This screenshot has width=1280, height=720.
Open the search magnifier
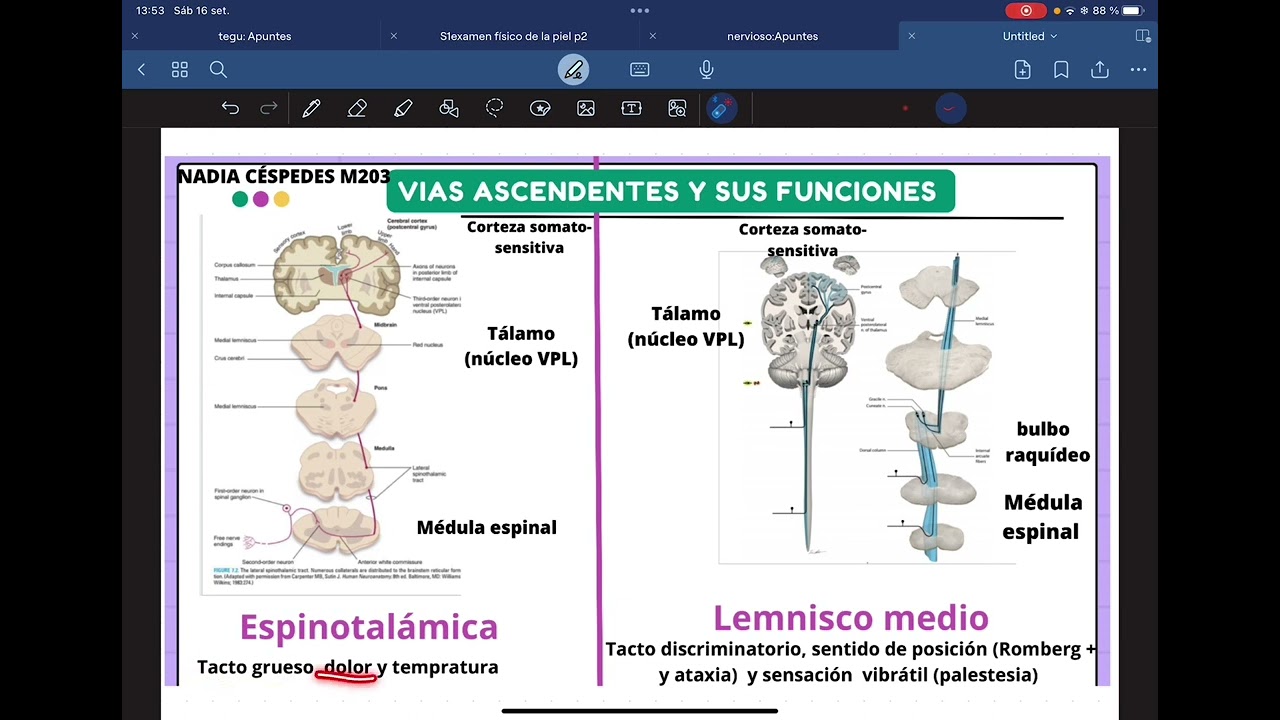218,70
